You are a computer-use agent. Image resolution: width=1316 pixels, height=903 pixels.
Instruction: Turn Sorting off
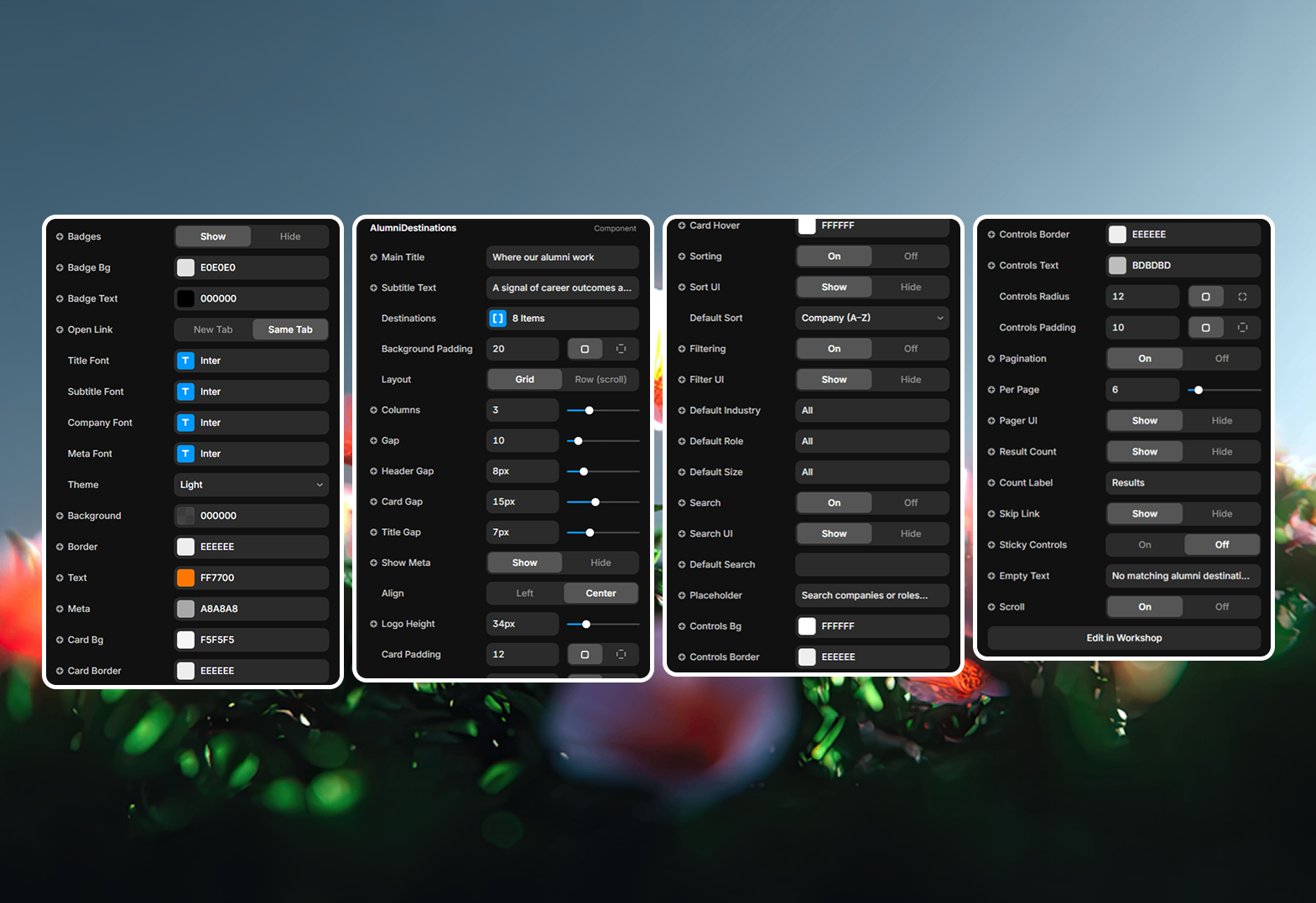tap(910, 257)
